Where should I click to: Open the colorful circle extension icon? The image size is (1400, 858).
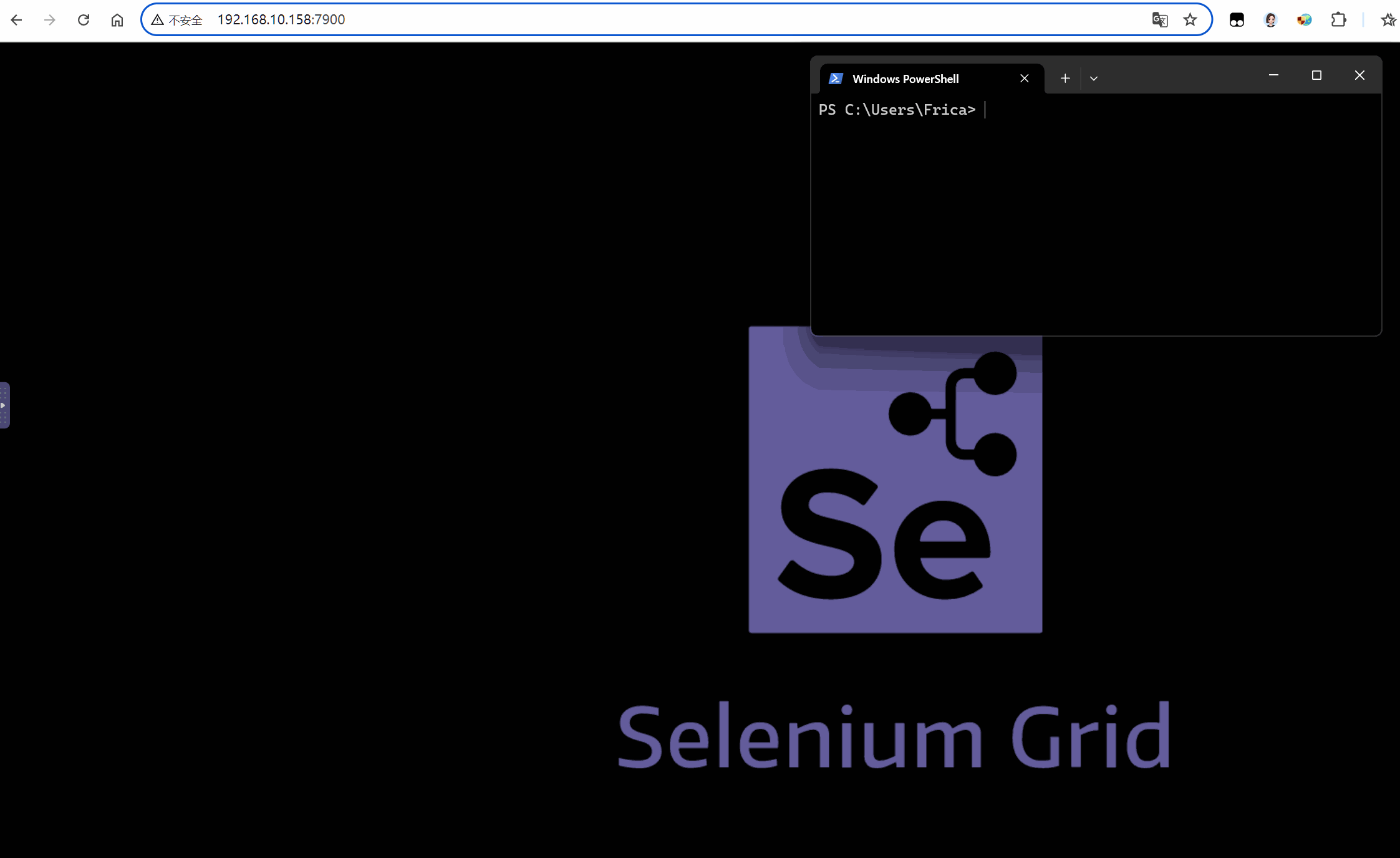(1304, 20)
